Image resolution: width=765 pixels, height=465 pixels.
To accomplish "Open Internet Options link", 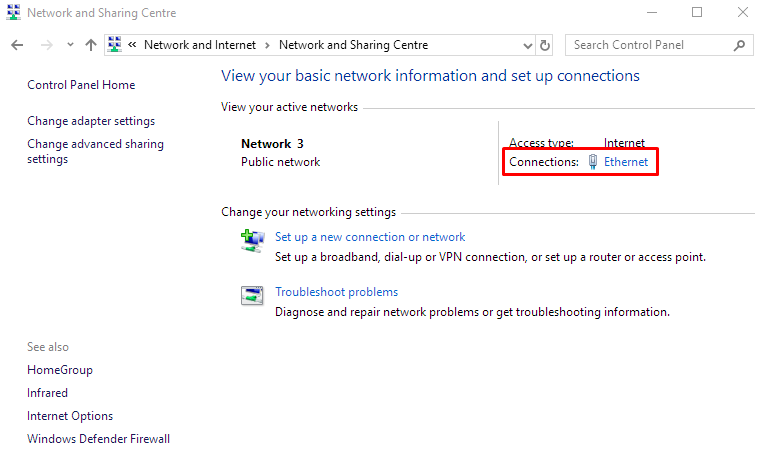I will coord(70,416).
